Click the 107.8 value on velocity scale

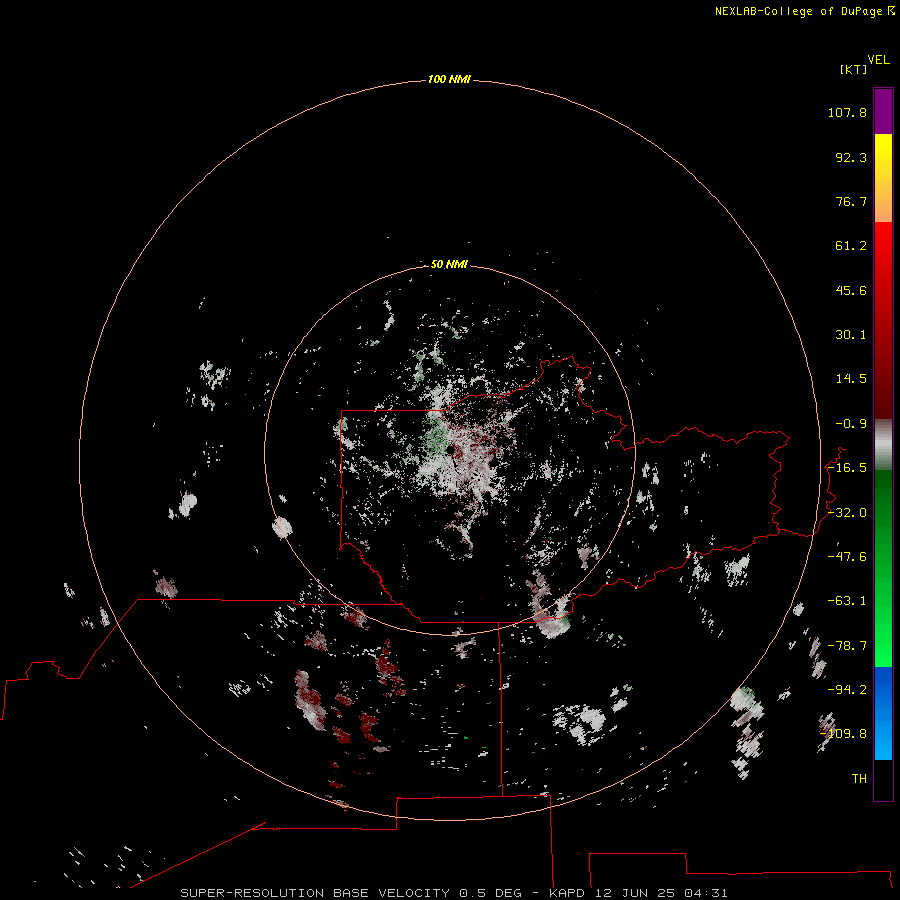[847, 112]
